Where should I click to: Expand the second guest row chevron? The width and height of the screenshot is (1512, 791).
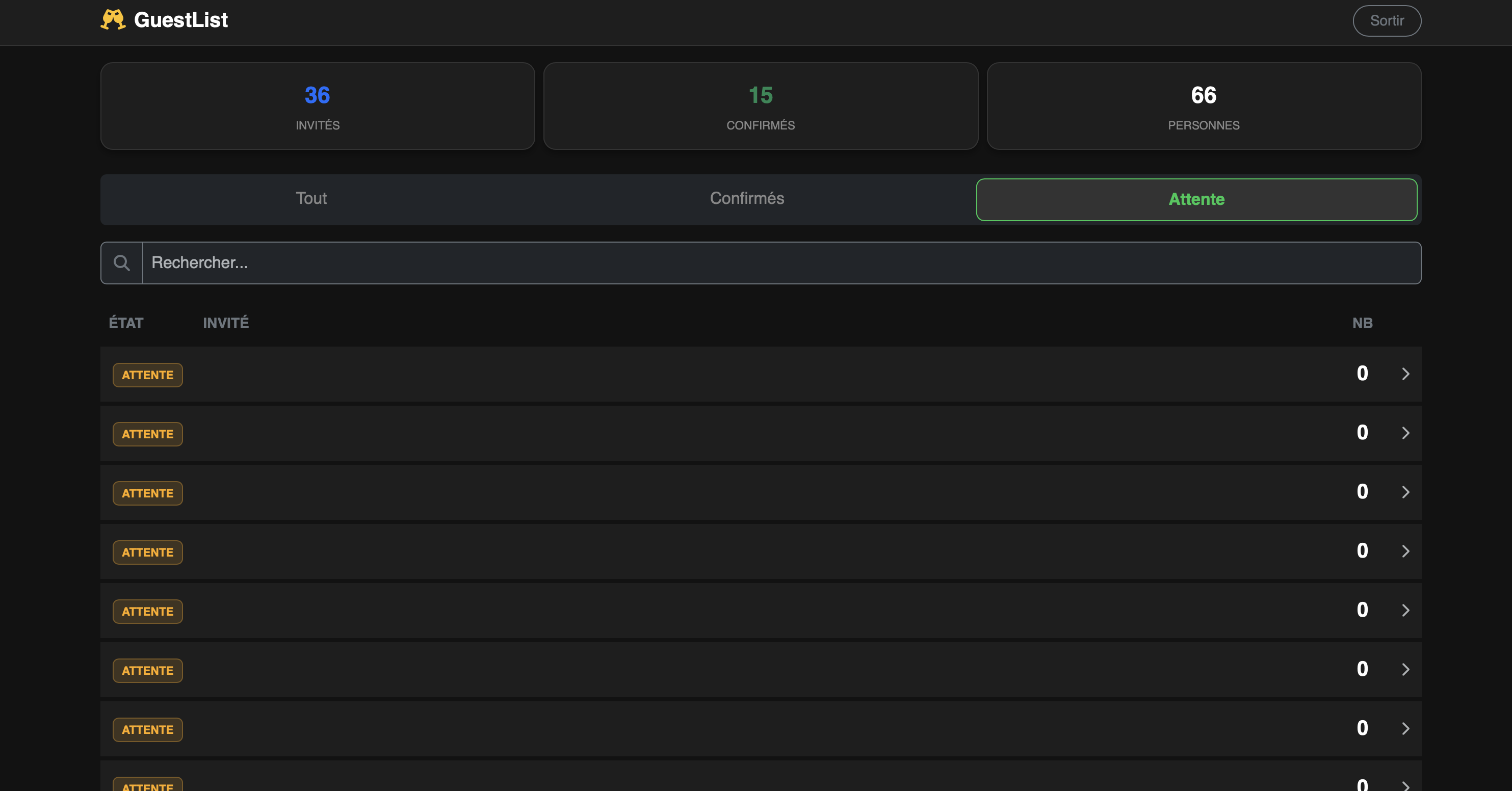tap(1405, 433)
